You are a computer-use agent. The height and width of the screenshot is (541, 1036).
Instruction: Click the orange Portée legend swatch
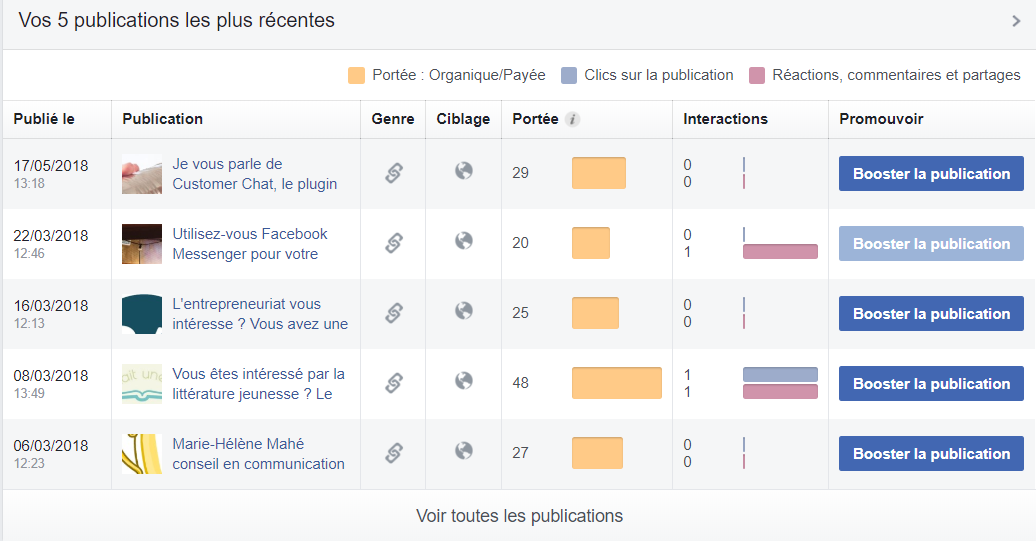(x=356, y=75)
